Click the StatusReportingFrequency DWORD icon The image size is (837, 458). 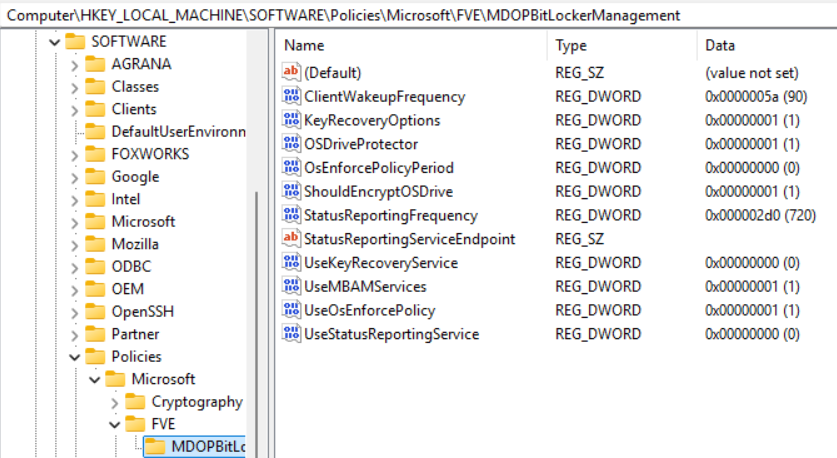coord(291,215)
